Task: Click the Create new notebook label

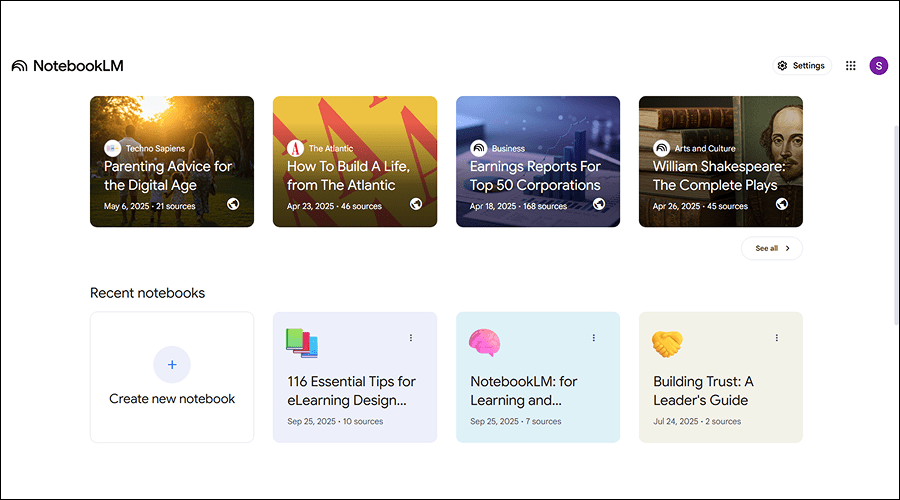Action: tap(172, 399)
